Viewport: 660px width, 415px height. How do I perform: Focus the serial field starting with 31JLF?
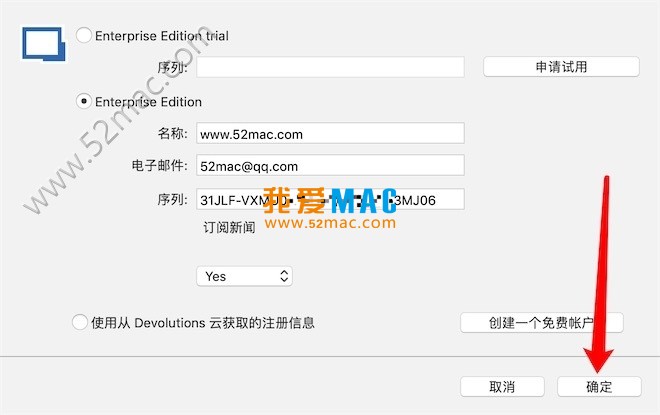330,199
